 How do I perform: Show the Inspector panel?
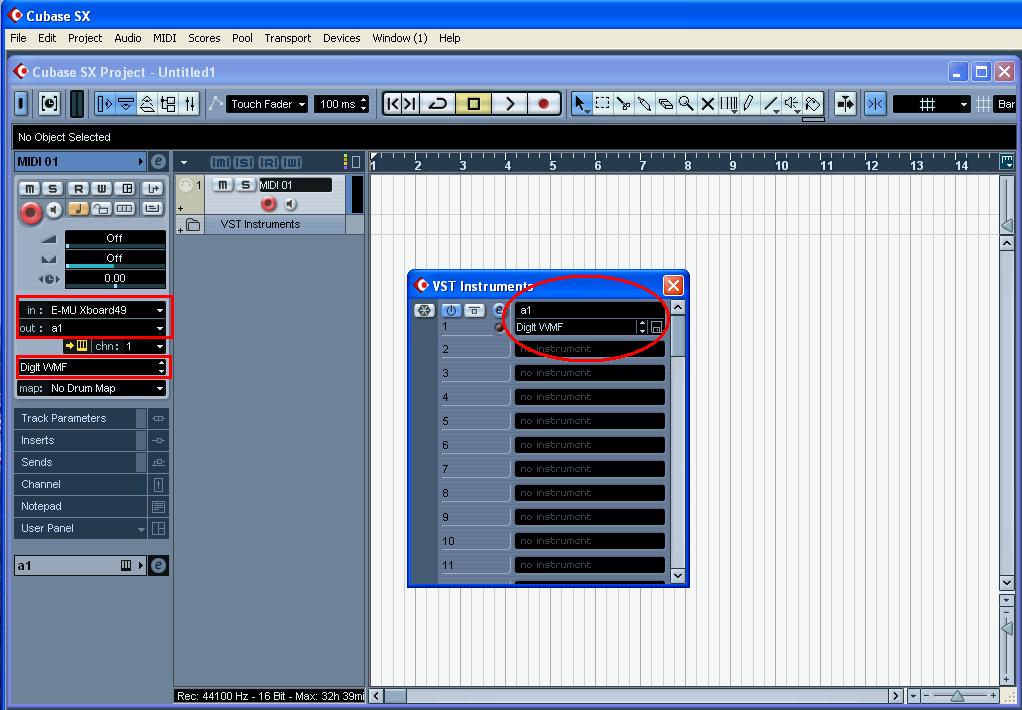(x=104, y=104)
